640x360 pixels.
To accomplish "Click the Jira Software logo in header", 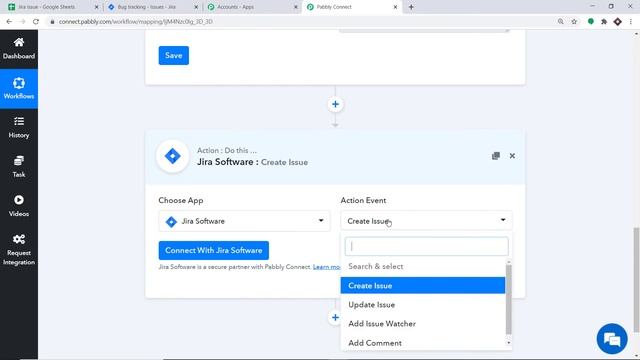I will (173, 156).
